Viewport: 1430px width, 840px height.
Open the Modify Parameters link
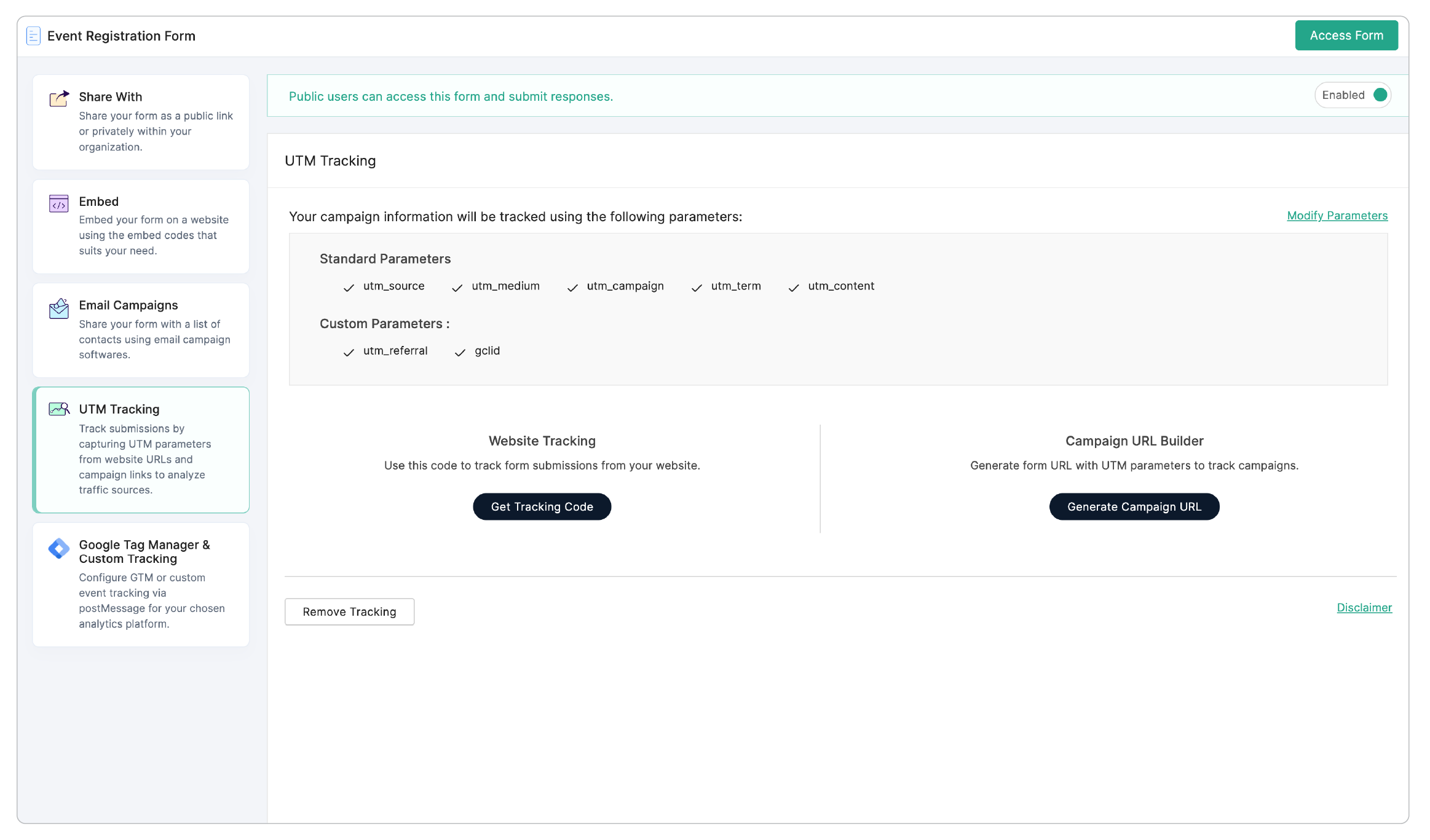coord(1337,216)
